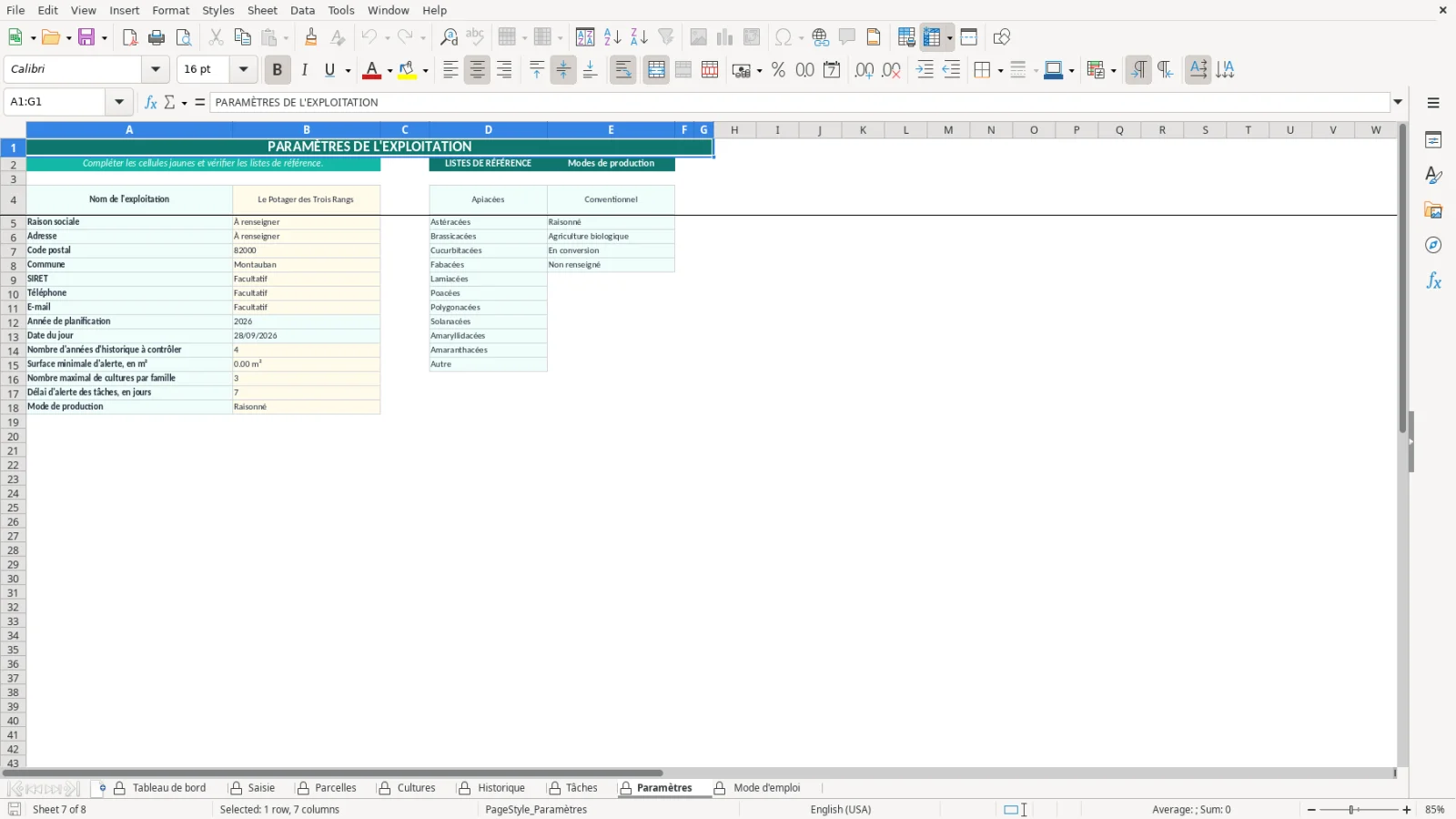Image resolution: width=1456 pixels, height=819 pixels.
Task: Switch to the Cultures sheet tab
Action: tap(416, 788)
